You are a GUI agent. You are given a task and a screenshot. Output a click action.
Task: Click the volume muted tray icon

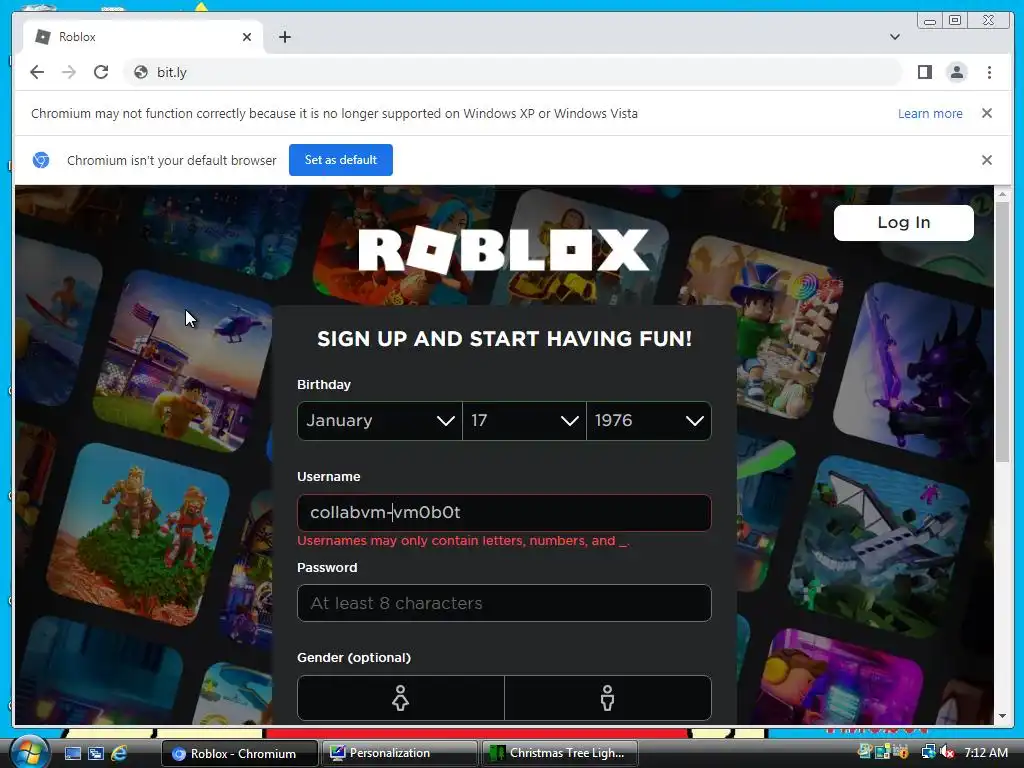point(947,752)
